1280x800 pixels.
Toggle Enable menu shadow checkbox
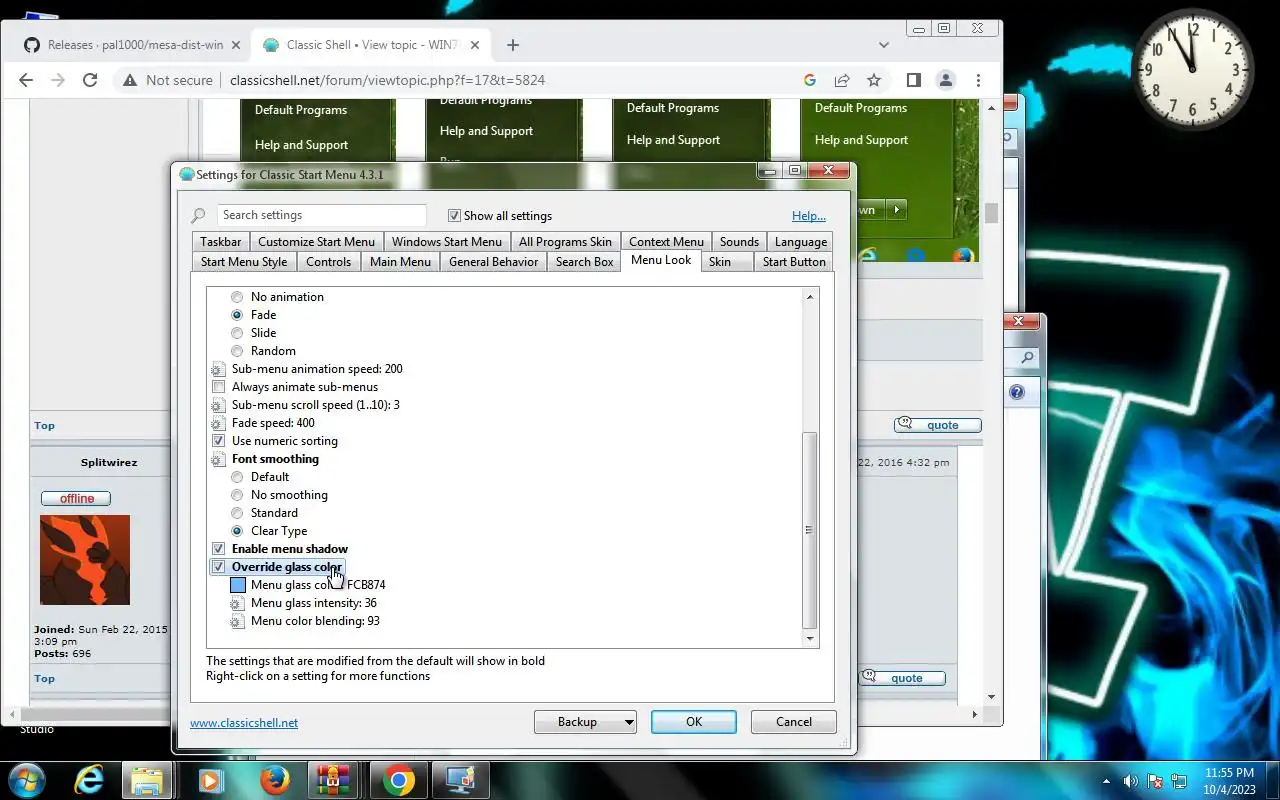tap(218, 549)
